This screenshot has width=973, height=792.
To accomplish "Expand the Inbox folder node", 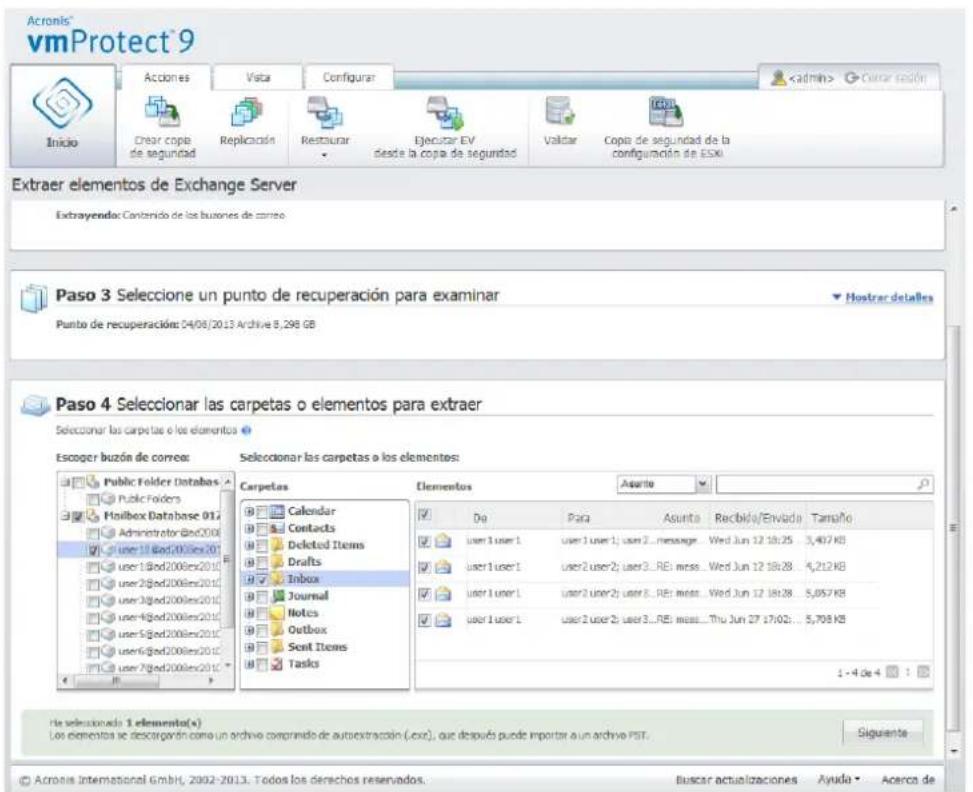I will pyautogui.click(x=249, y=580).
